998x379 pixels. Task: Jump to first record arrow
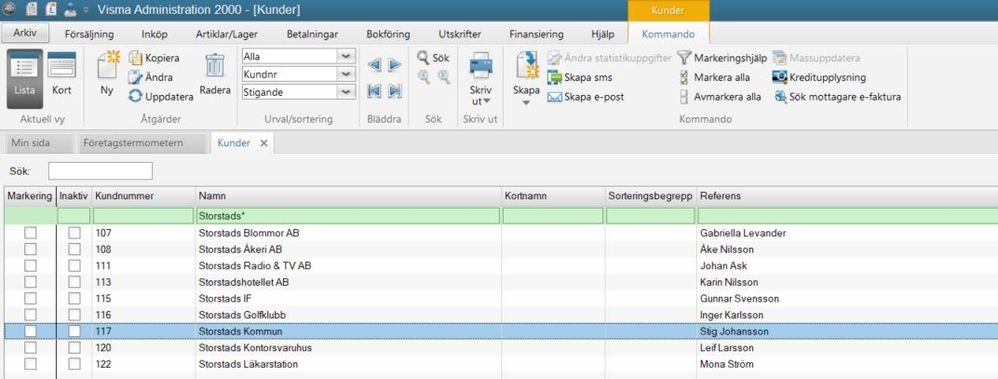374,91
